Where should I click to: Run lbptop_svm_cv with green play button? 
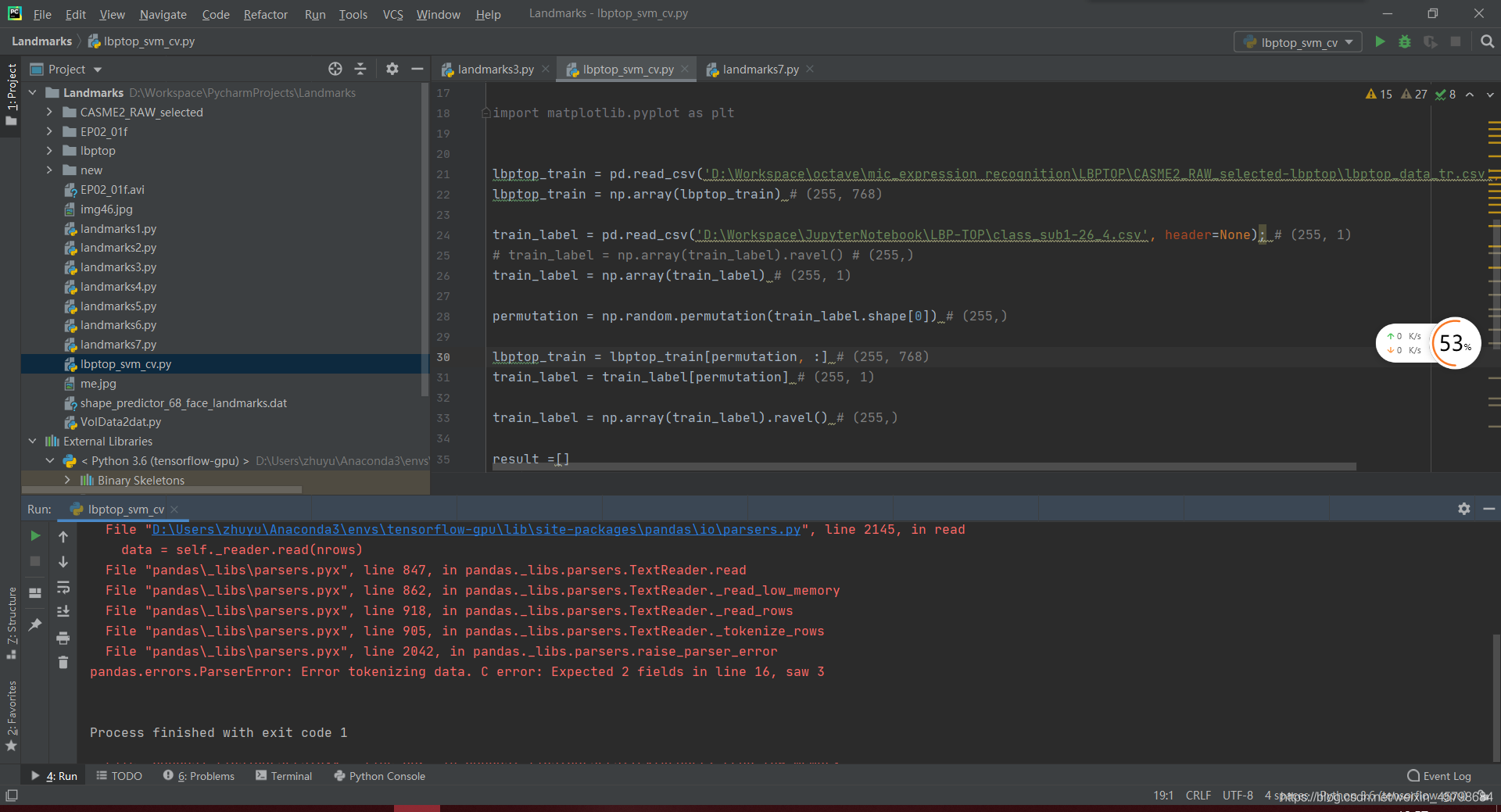[1380, 42]
